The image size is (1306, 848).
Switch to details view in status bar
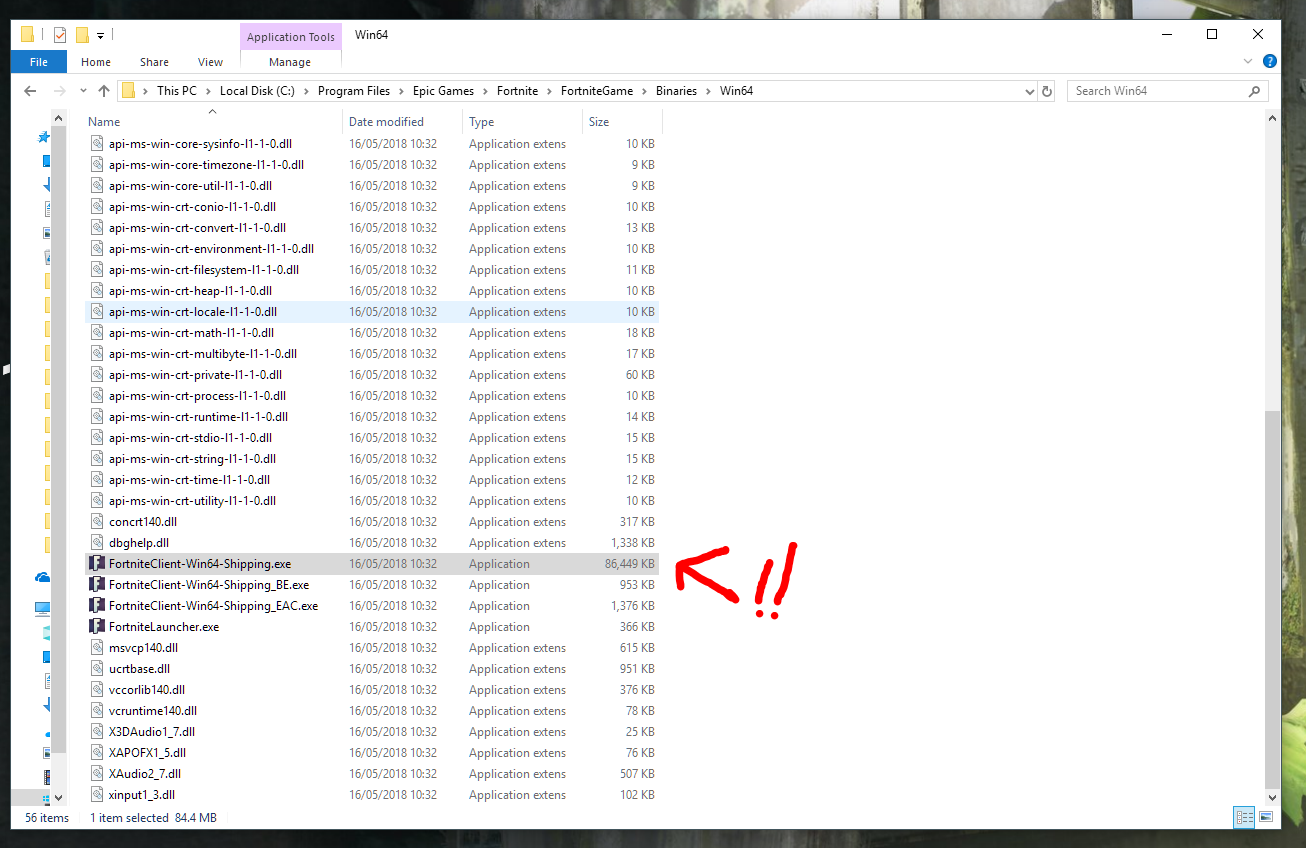coord(1243,817)
